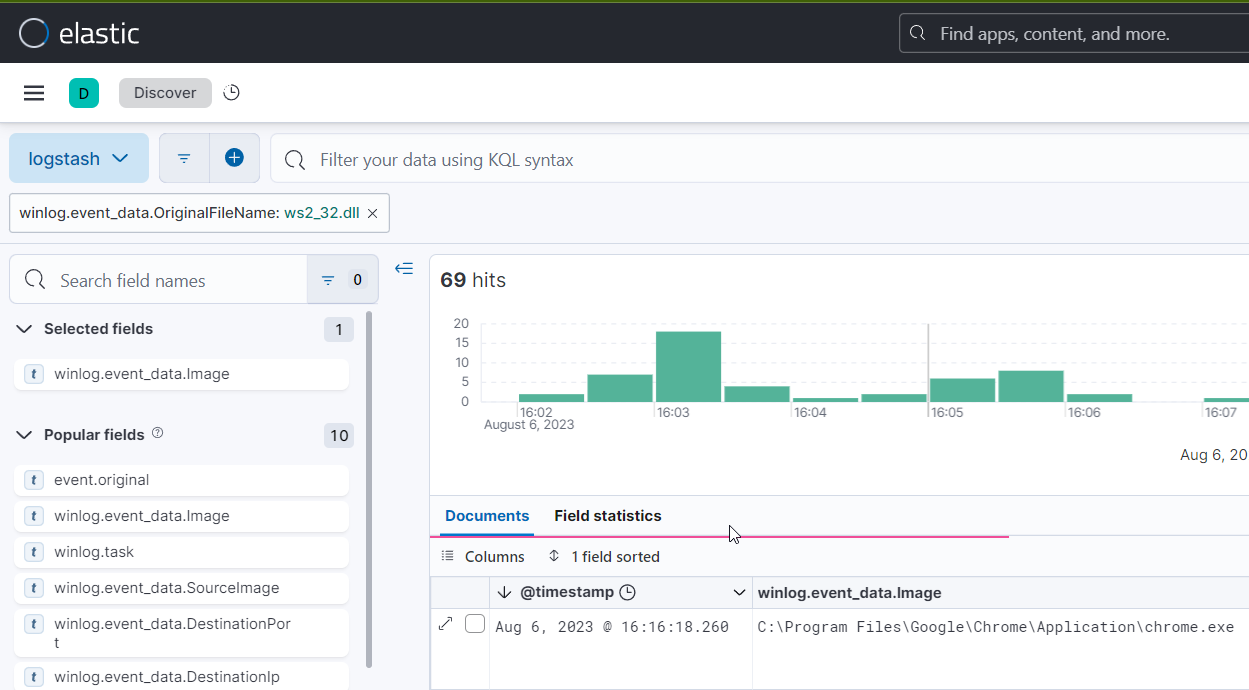Collapse the Popular fields section

pos(23,434)
